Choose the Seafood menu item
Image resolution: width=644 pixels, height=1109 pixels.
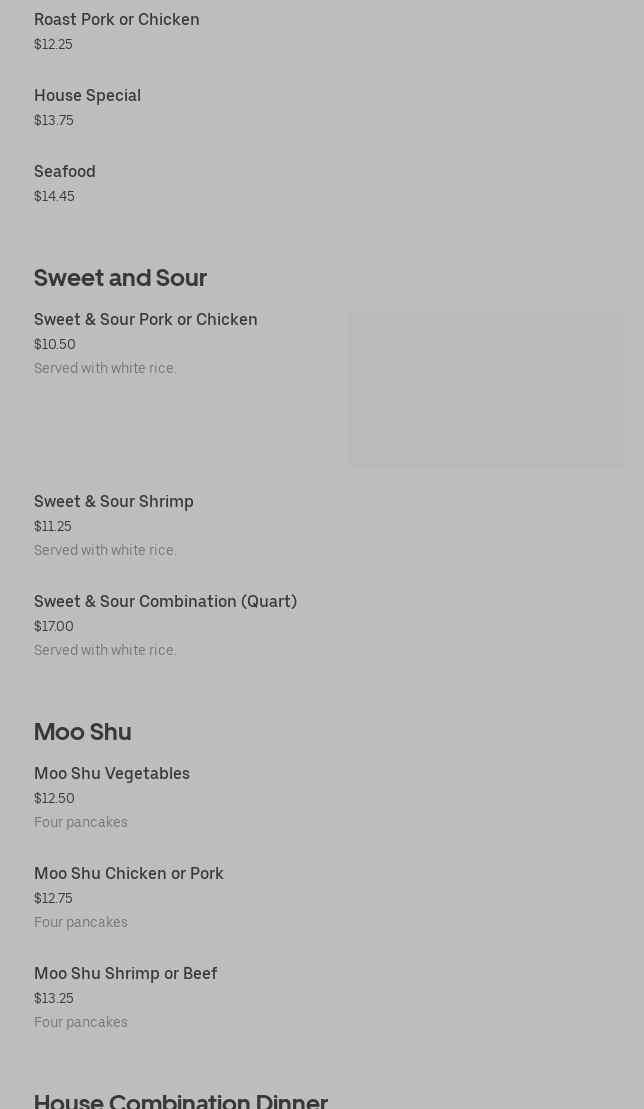[x=65, y=172]
